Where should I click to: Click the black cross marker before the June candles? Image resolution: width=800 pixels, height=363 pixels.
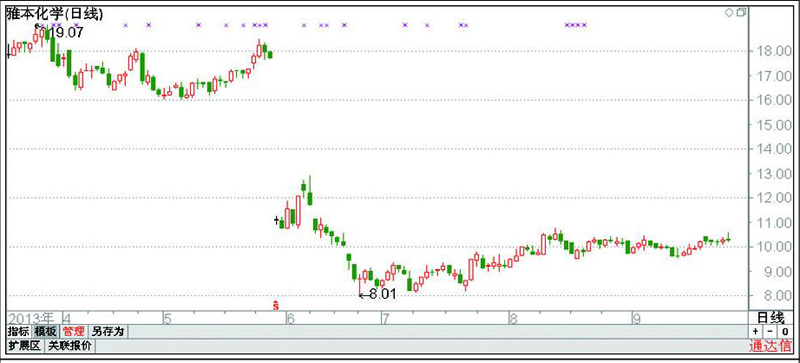point(276,220)
